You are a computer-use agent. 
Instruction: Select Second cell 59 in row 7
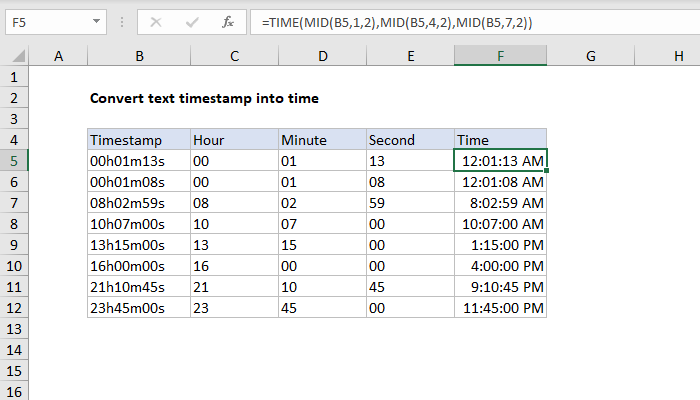pyautogui.click(x=410, y=203)
